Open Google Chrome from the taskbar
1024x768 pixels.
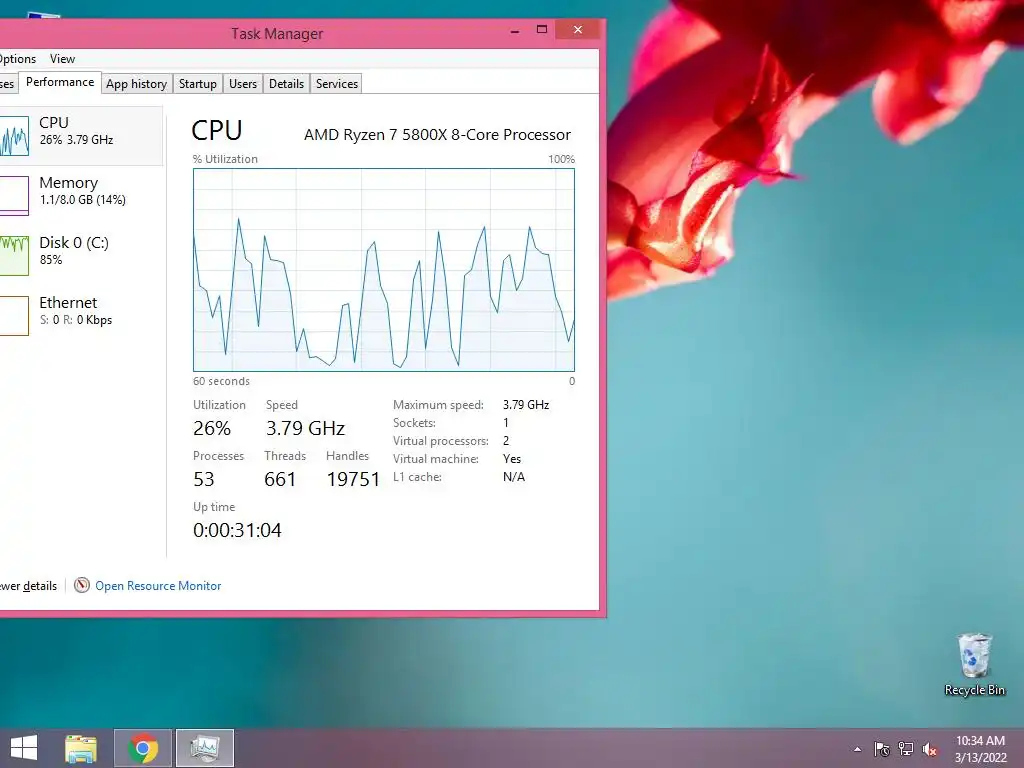coord(143,748)
